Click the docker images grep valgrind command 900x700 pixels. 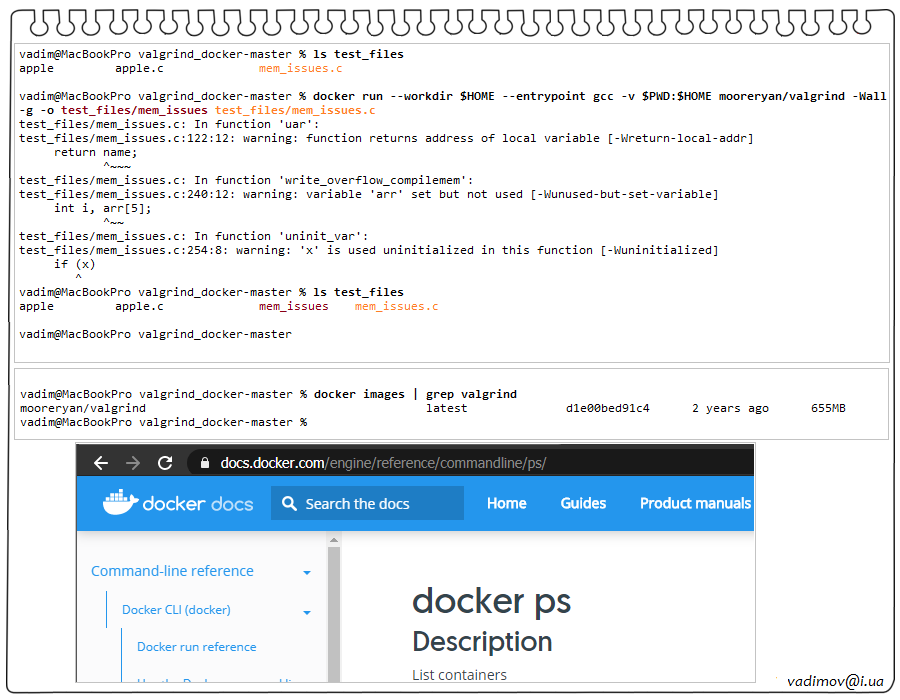pyautogui.click(x=415, y=394)
